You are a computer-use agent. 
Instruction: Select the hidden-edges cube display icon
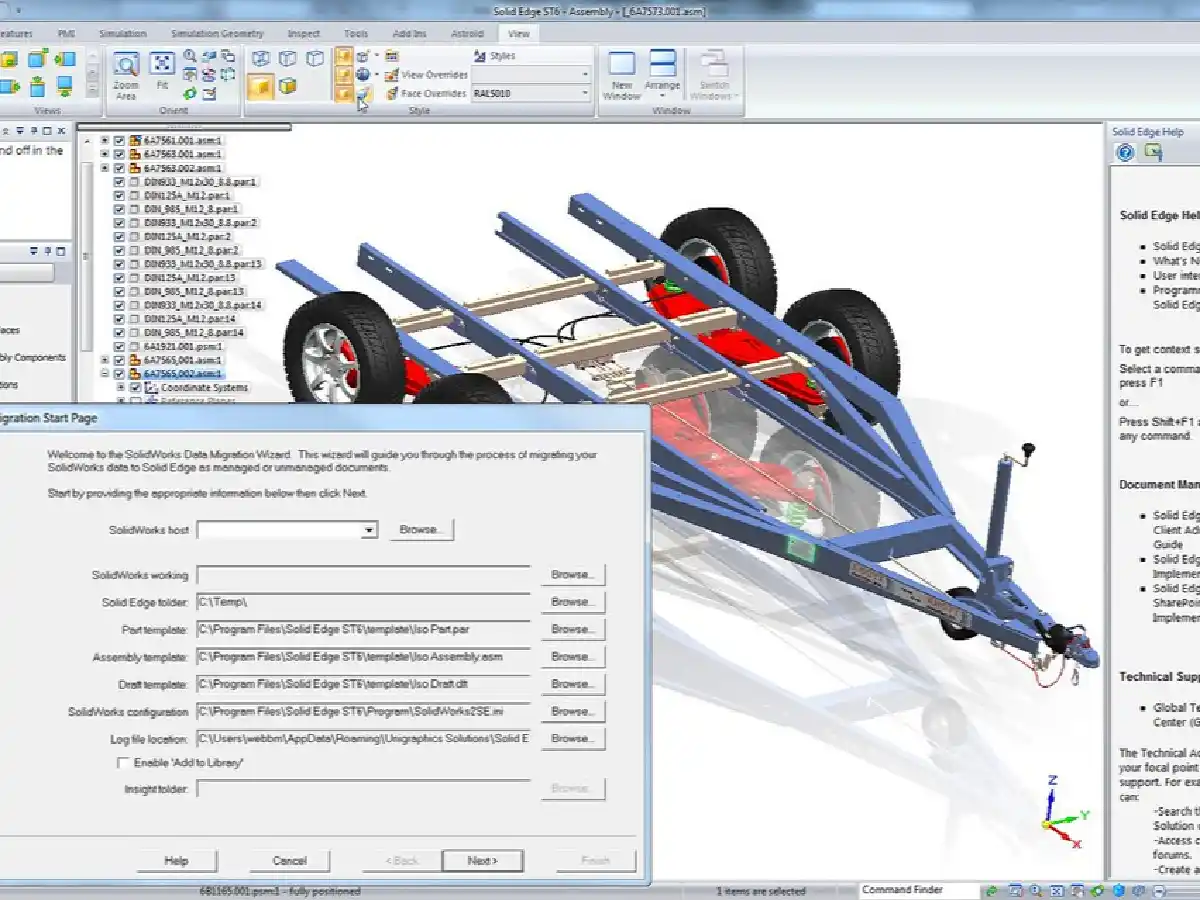pyautogui.click(x=287, y=58)
